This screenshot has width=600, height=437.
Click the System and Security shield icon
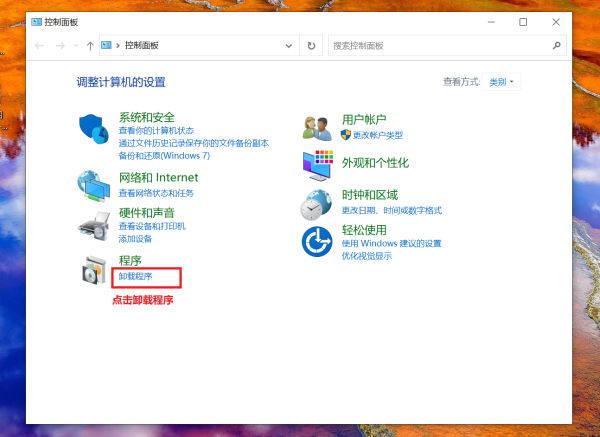click(92, 128)
